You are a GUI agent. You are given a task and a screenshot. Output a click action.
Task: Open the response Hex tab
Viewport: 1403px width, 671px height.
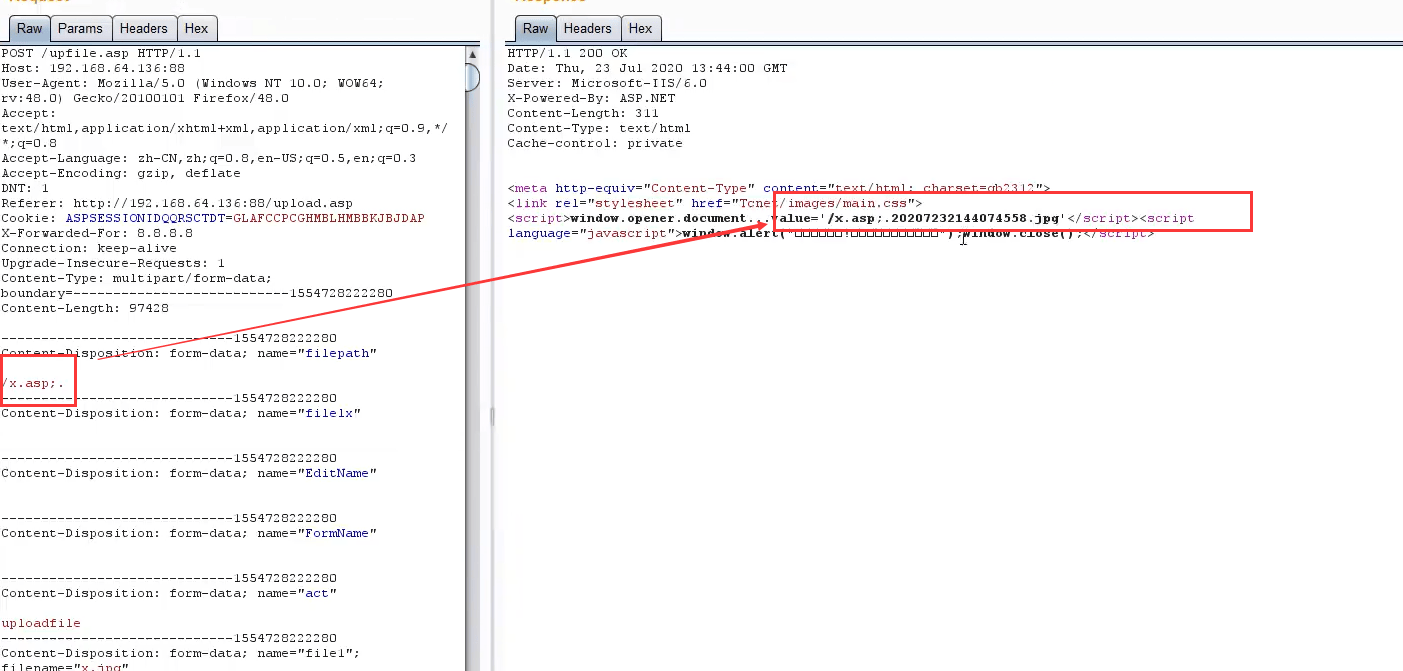point(641,28)
